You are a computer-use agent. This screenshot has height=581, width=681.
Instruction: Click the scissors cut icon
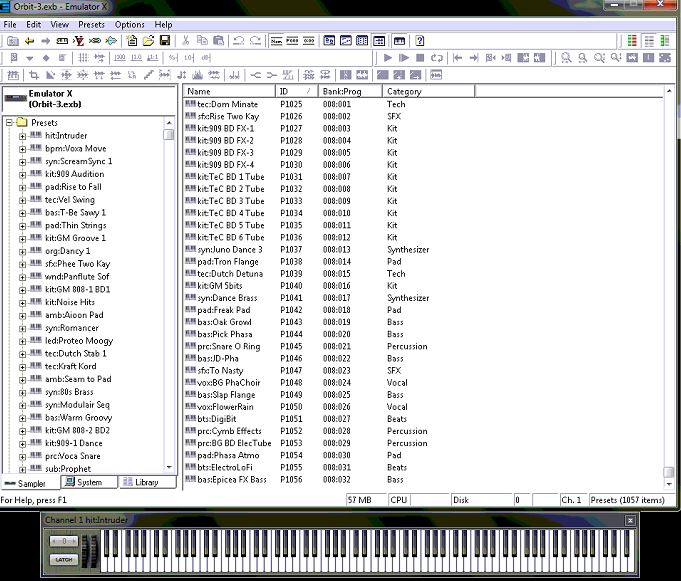coord(186,41)
